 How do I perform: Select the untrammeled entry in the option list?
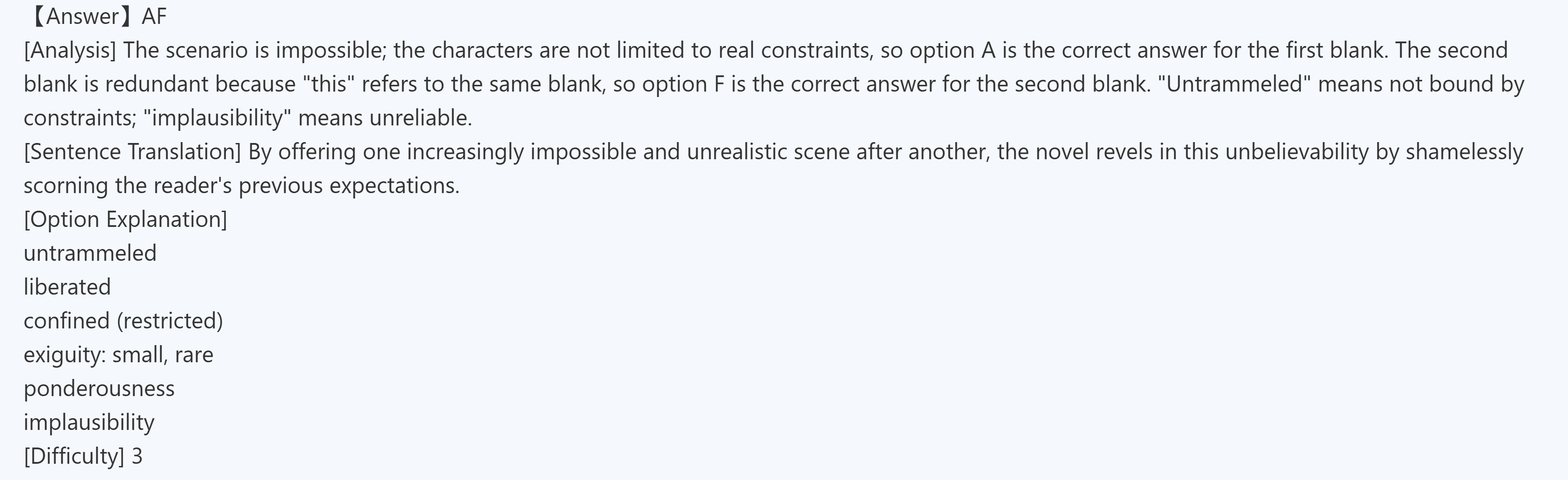pos(90,253)
